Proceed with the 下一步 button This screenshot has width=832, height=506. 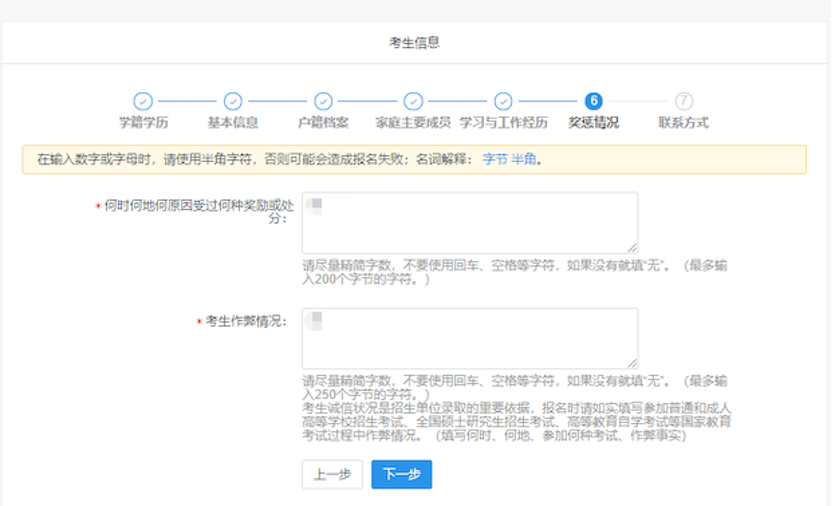pyautogui.click(x=402, y=474)
